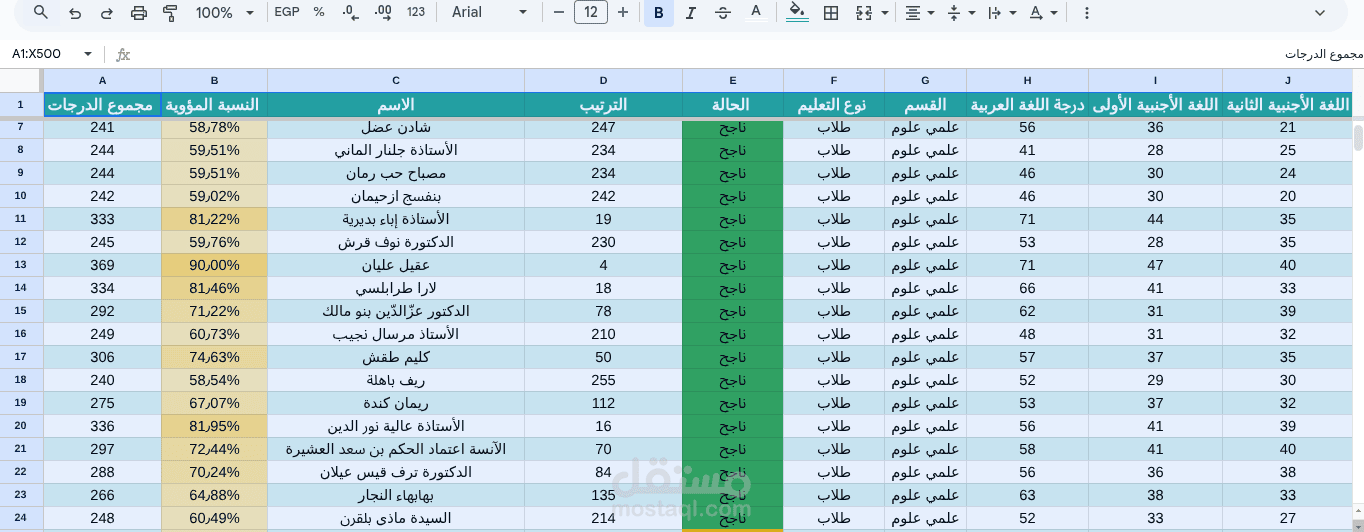
Task: Toggle italic formatting
Action: [x=690, y=13]
